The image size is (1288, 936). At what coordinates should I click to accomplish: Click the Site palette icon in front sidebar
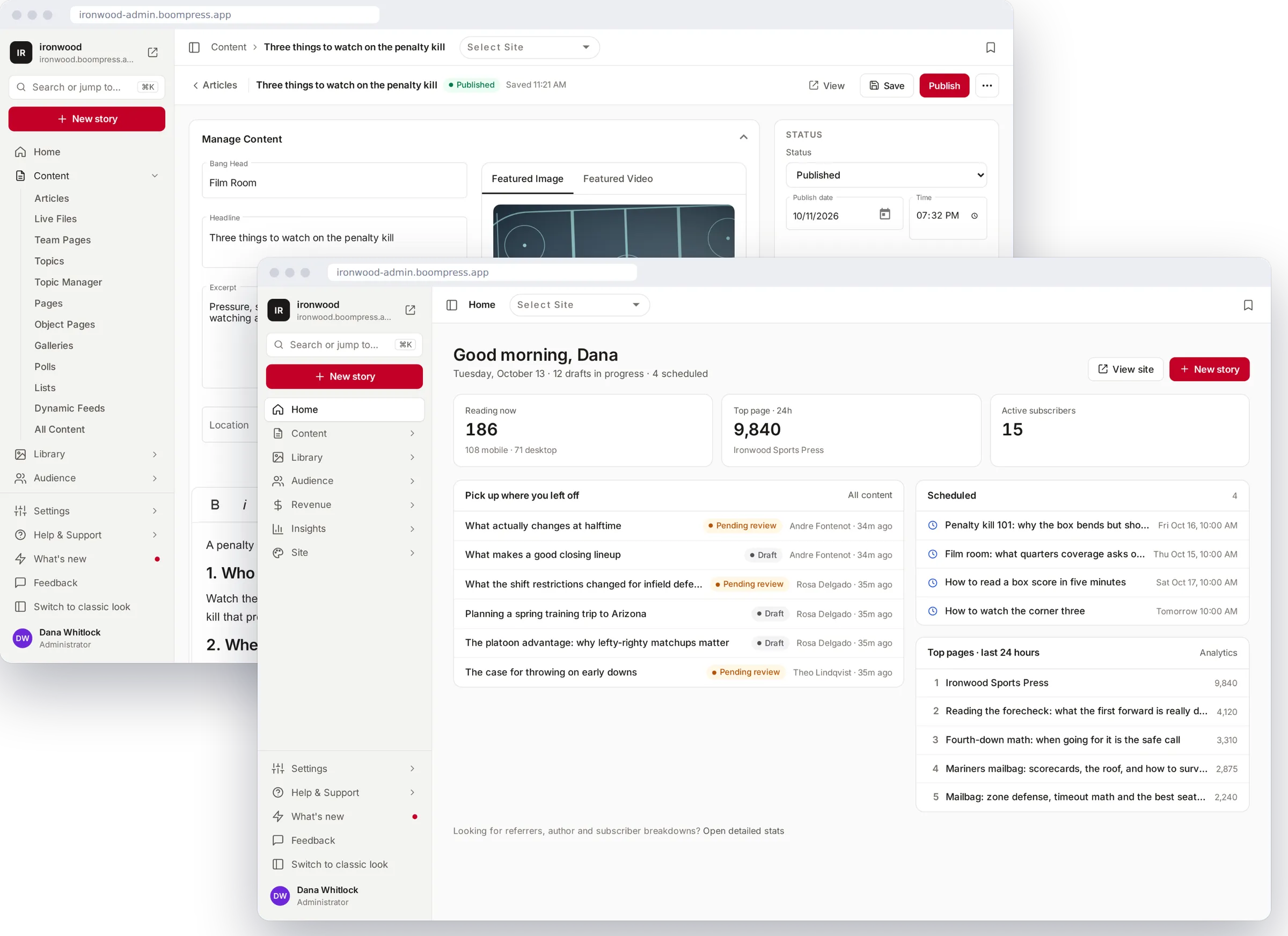click(277, 553)
